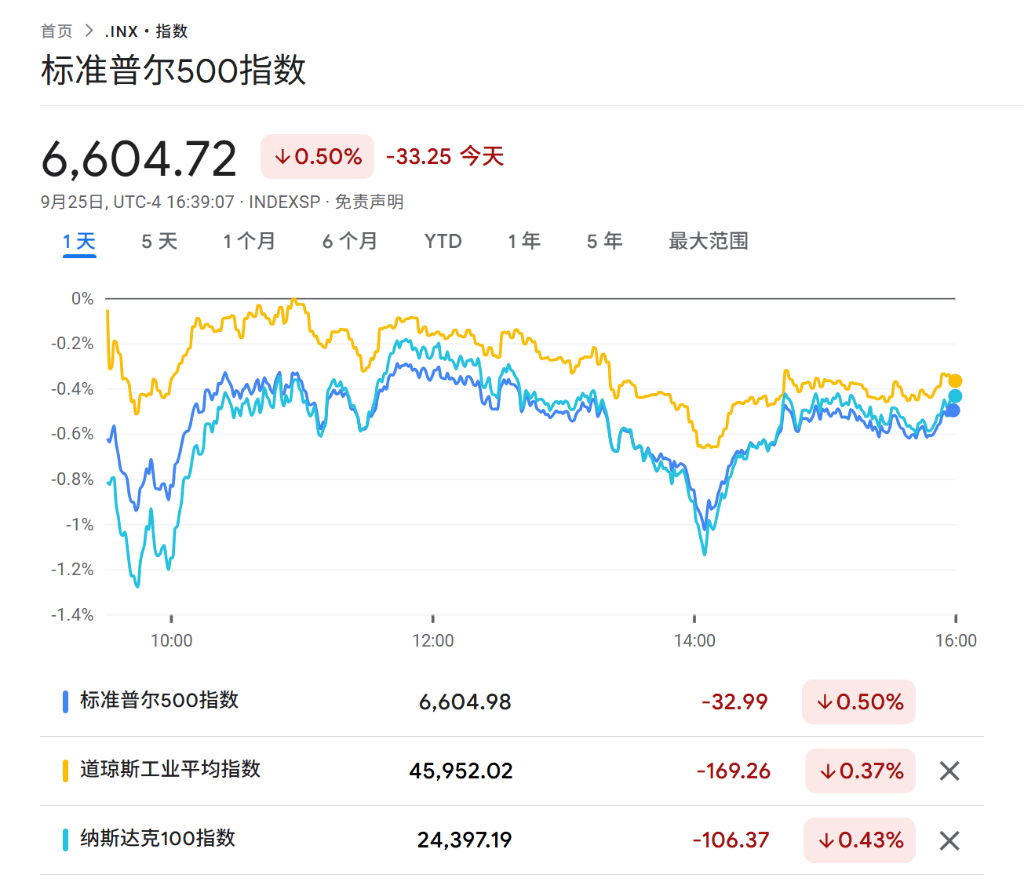This screenshot has height=884, width=1024.
Task: Click the -0.2% y-axis label
Action: click(x=72, y=343)
